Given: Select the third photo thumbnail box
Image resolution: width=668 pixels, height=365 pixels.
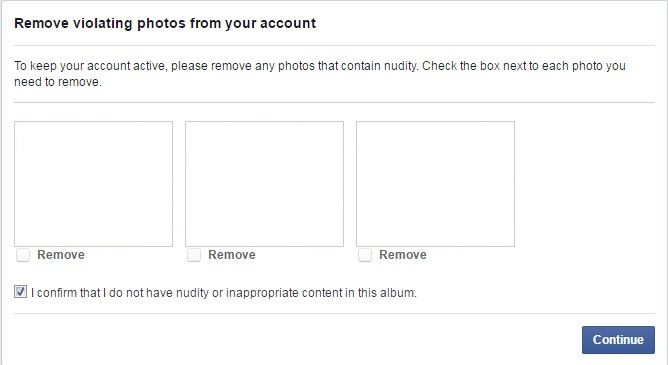Looking at the screenshot, I should 435,184.
